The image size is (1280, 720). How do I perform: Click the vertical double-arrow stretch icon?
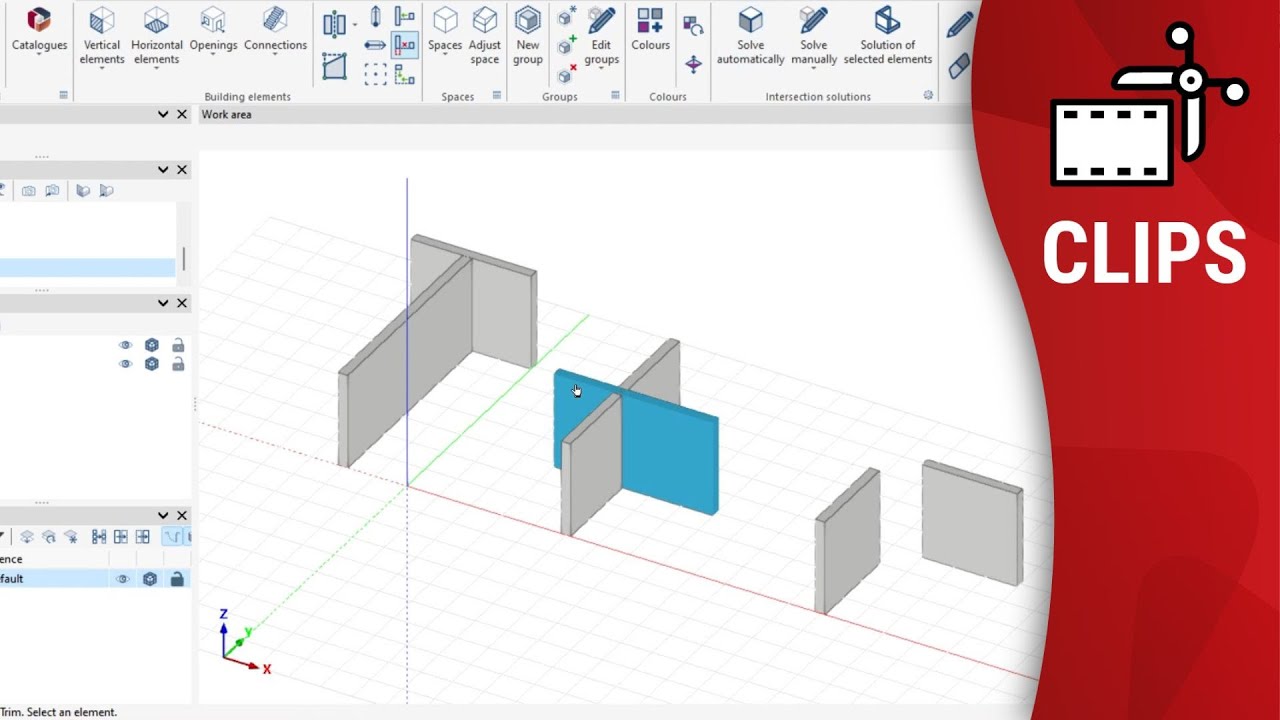click(x=376, y=17)
